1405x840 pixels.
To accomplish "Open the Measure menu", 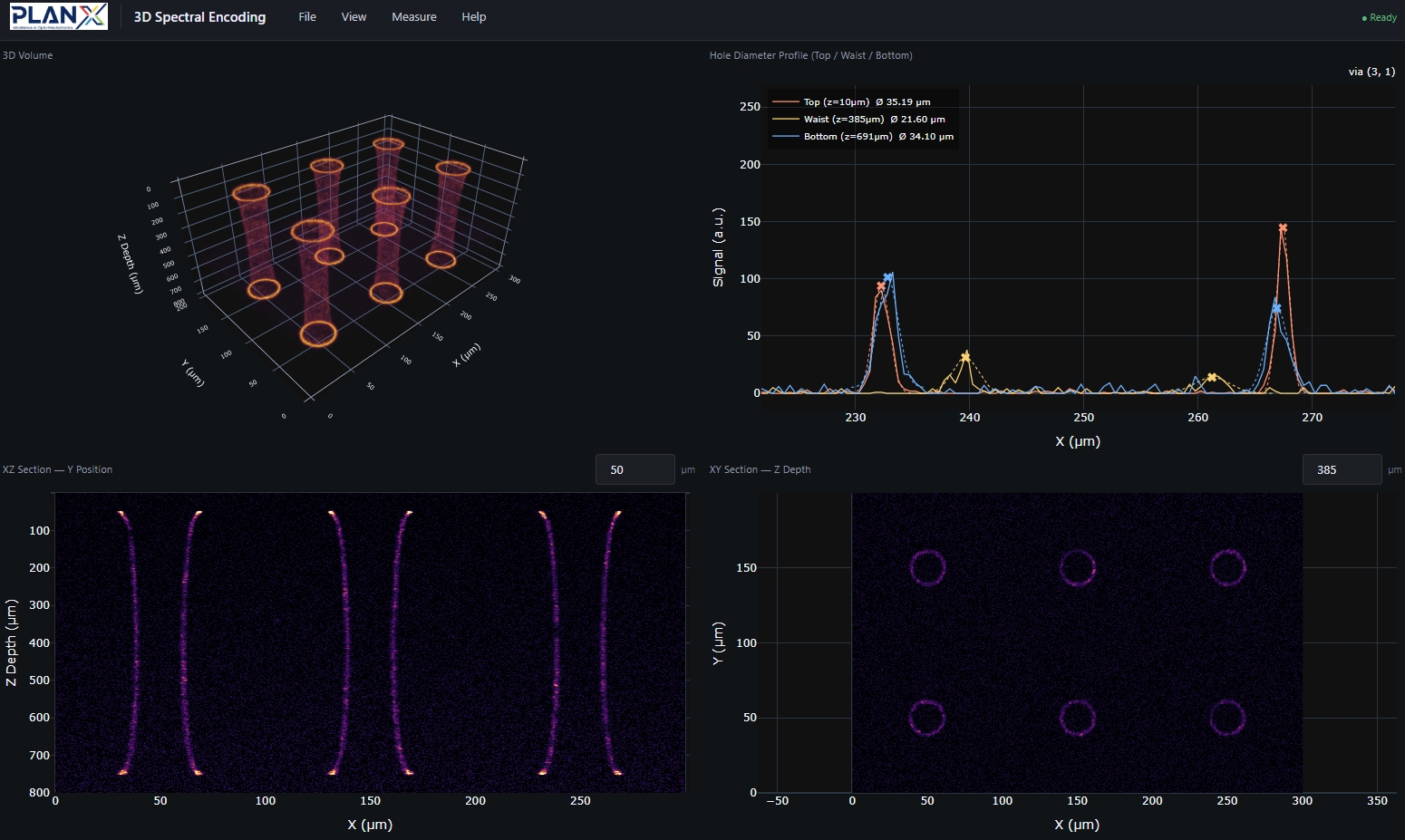I will click(414, 17).
